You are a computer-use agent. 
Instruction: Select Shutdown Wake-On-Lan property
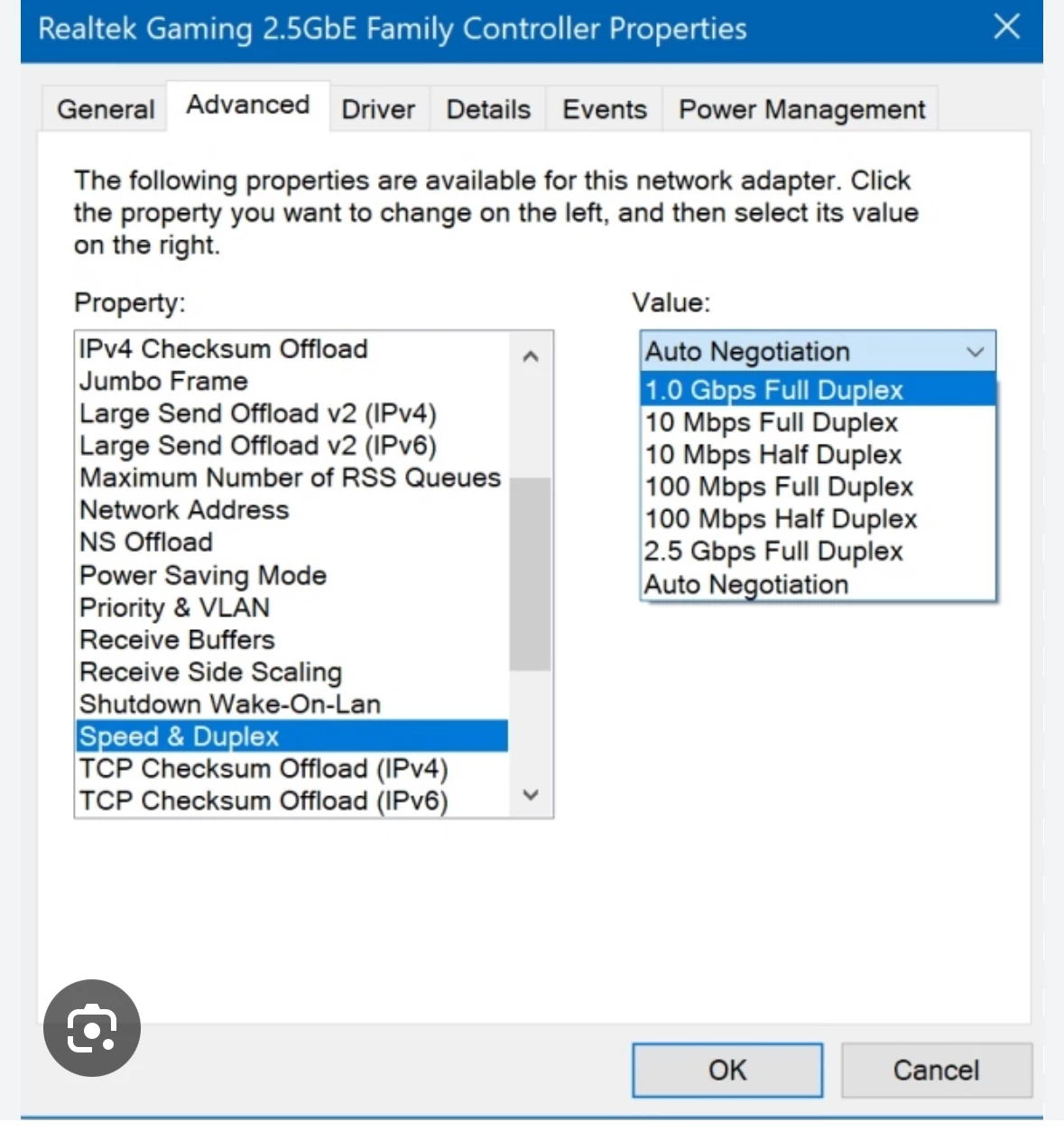[x=292, y=704]
